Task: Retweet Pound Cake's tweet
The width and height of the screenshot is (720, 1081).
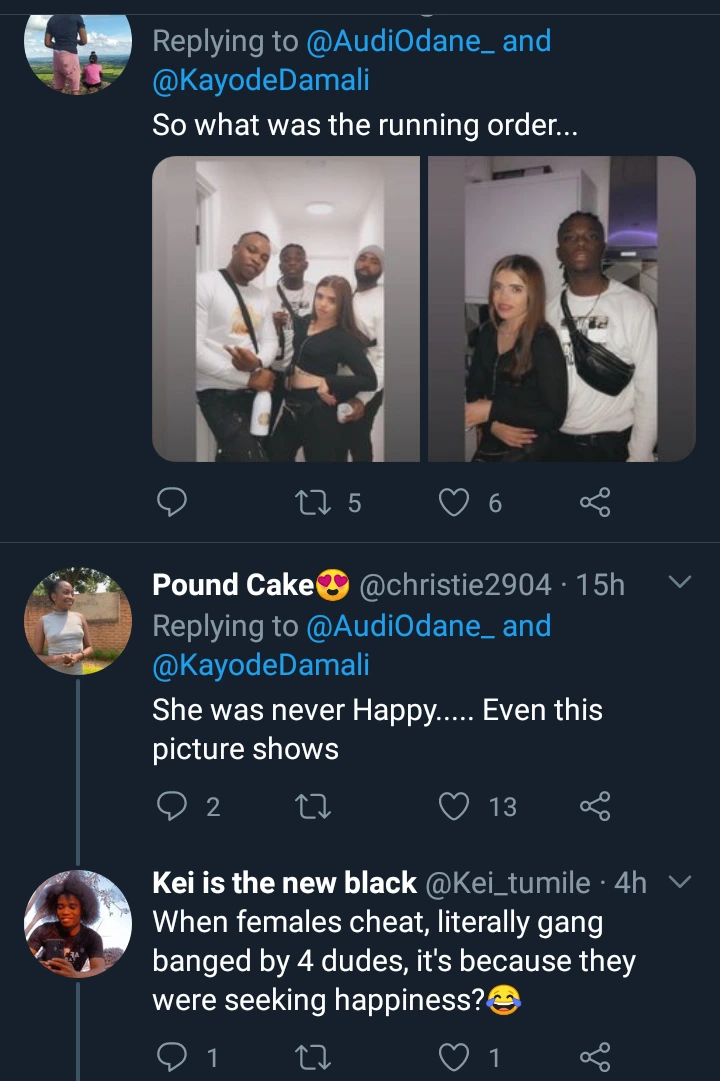Action: point(315,806)
